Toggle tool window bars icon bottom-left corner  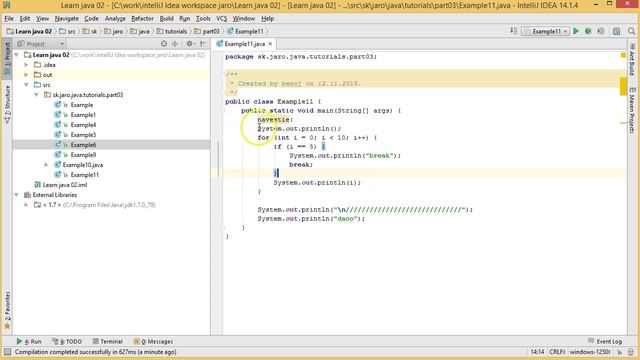tap(7, 352)
